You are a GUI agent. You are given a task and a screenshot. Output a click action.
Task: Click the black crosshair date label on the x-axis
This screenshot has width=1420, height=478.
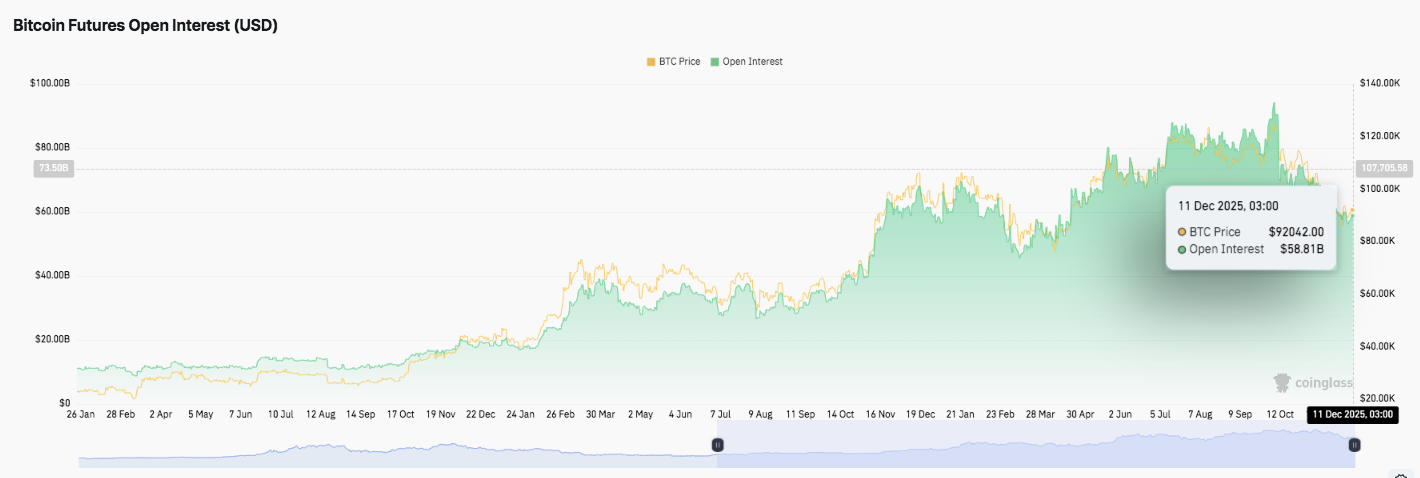tap(1353, 414)
